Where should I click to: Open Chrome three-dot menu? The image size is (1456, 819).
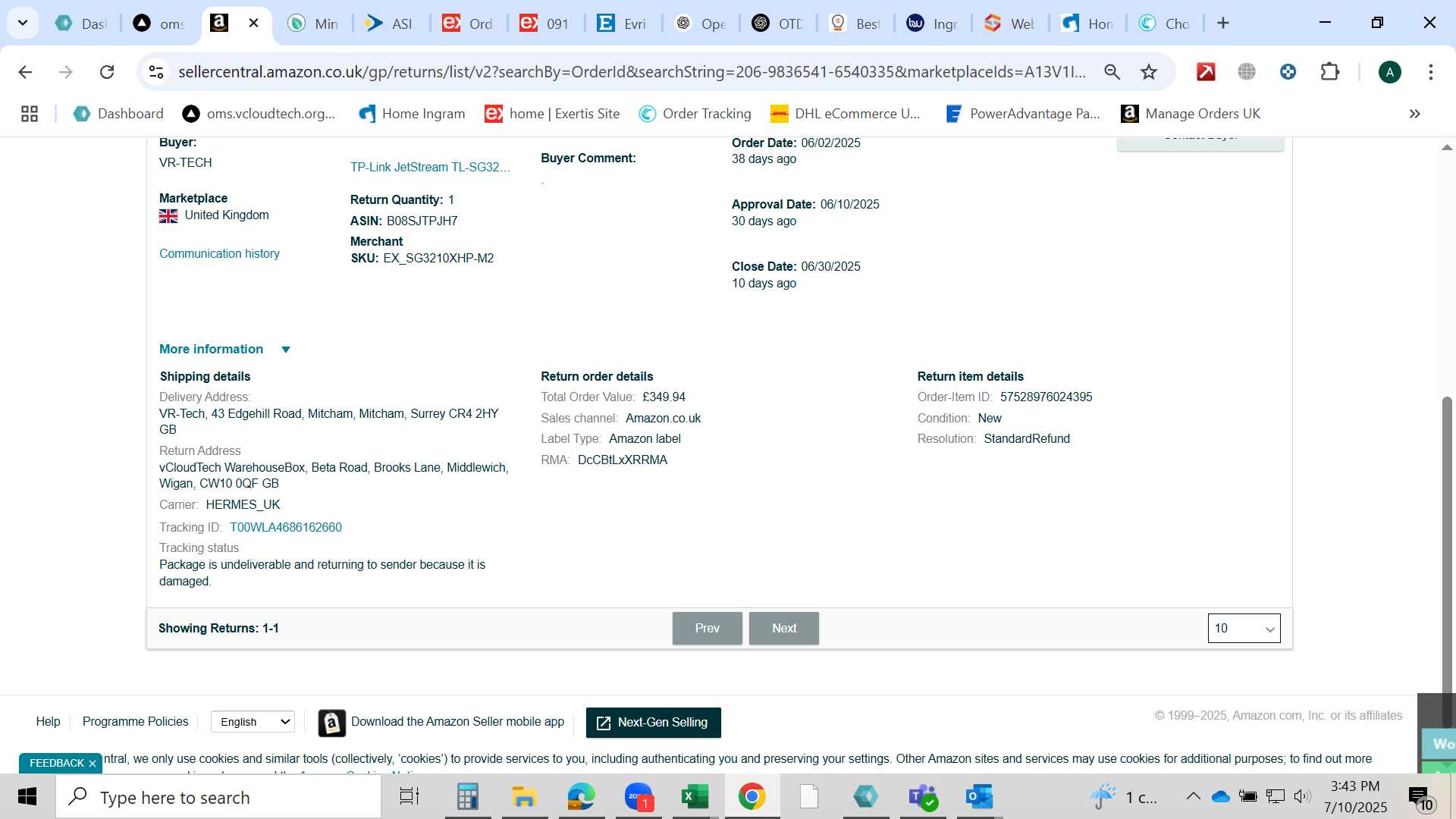1431,72
